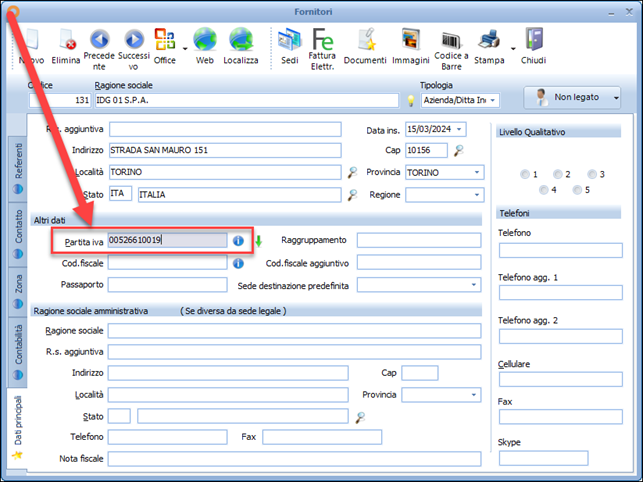This screenshot has height=482, width=643.
Task: Select Livello Qualitativo radio 5
Action: (x=577, y=190)
